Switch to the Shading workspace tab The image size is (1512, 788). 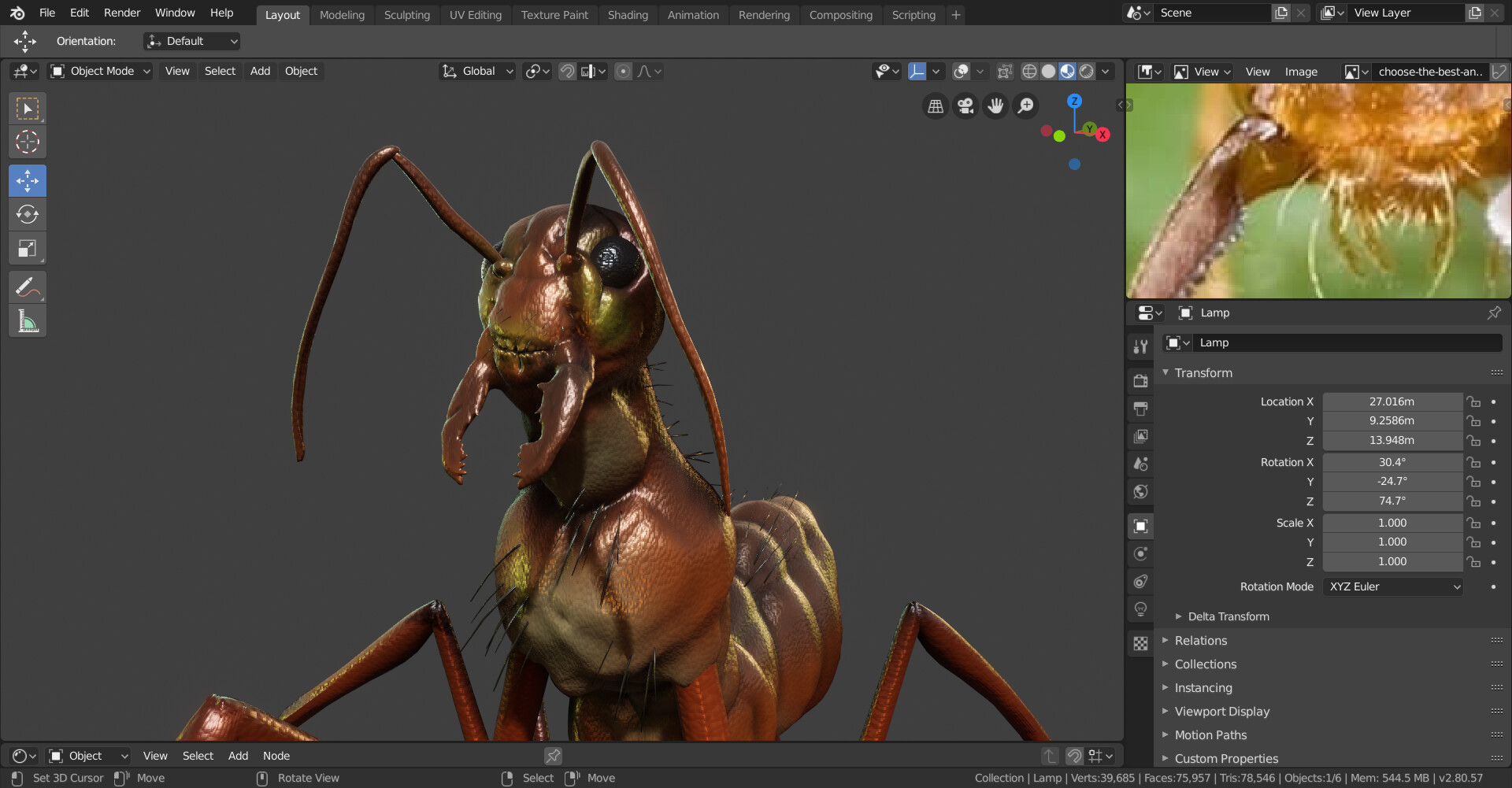click(628, 14)
